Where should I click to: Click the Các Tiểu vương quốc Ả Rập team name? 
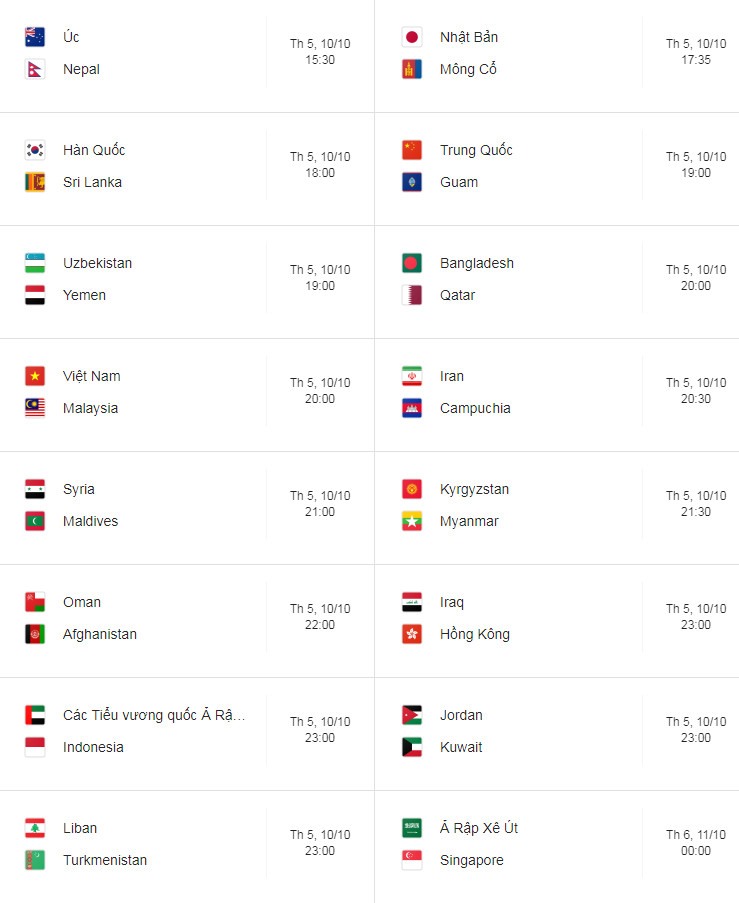(154, 715)
